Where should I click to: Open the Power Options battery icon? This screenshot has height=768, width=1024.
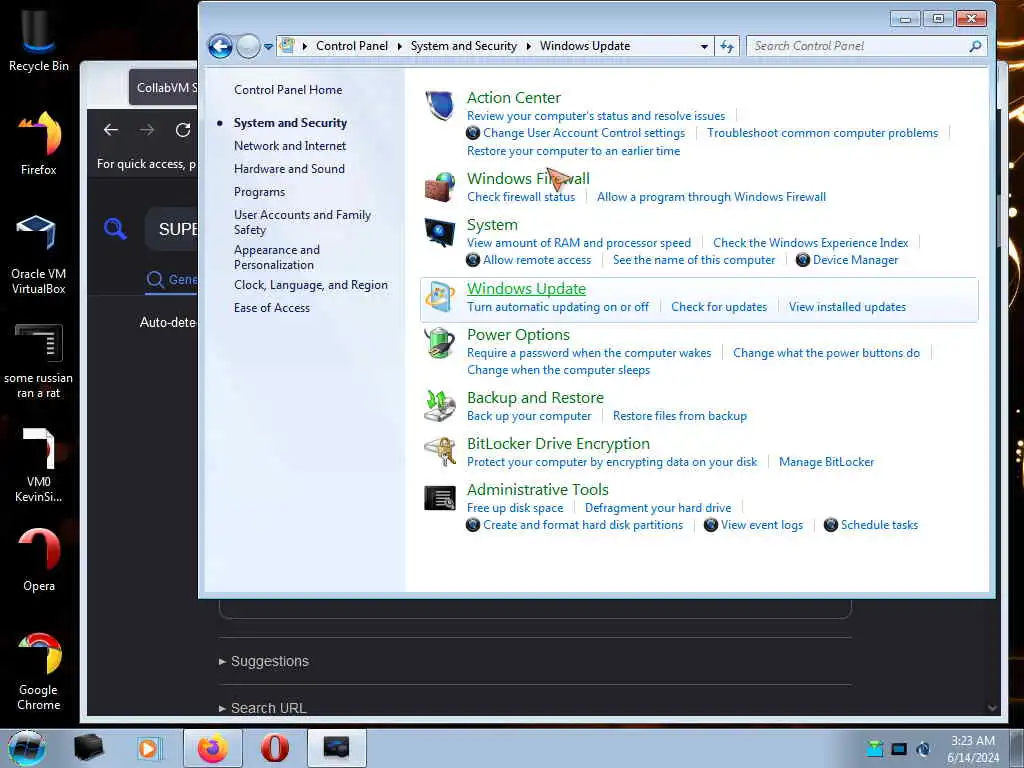440,343
